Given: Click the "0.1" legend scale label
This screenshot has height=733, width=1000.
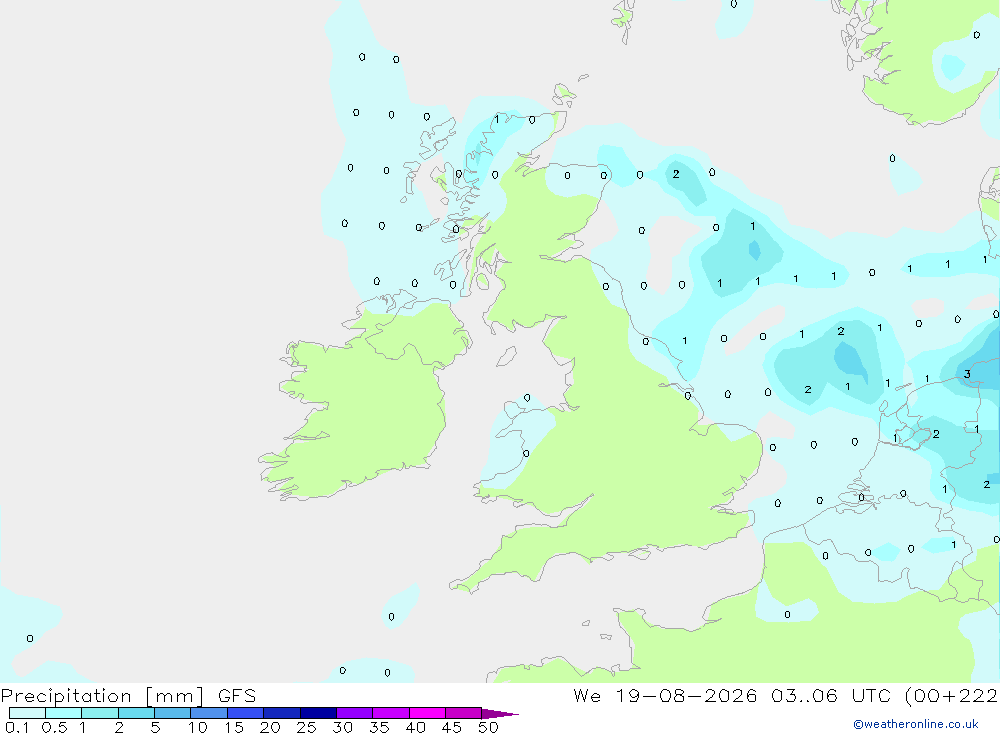Looking at the screenshot, I should (17, 727).
